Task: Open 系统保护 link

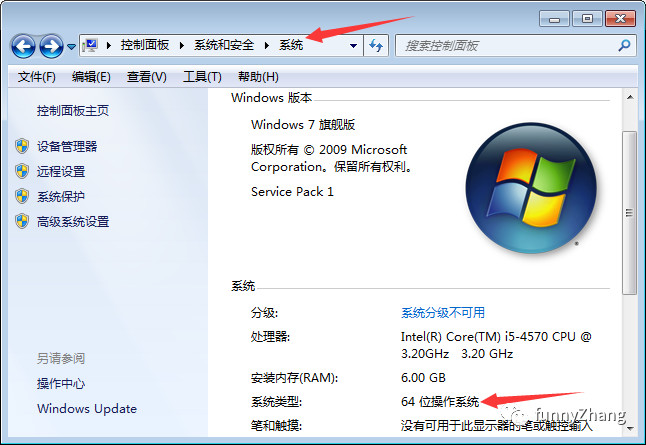Action: click(61, 197)
